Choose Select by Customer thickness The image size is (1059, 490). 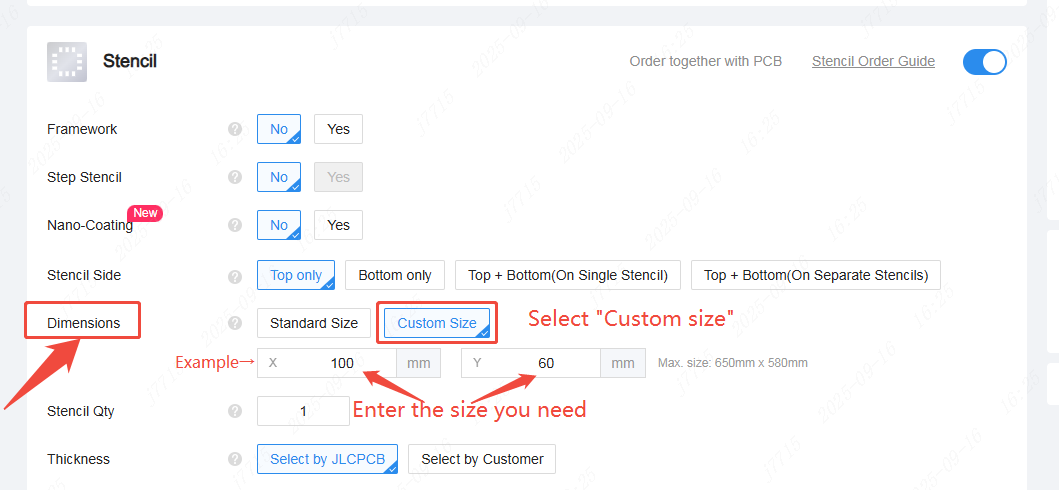point(482,459)
